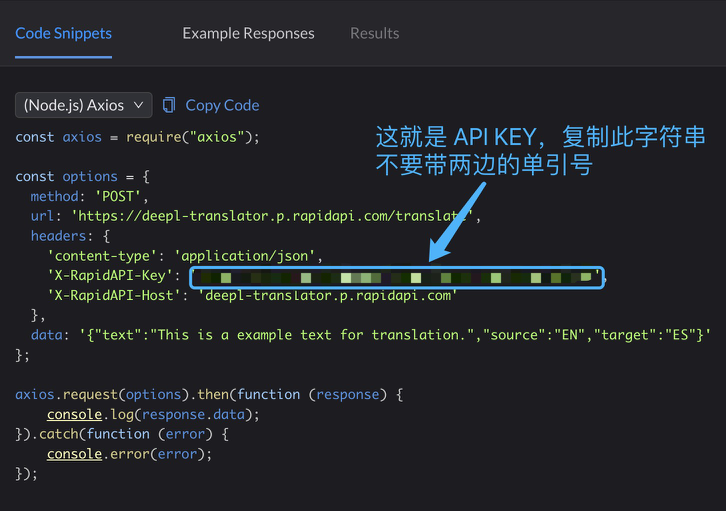Expand the (Node.js) Axios language dropdown
The image size is (726, 511).
[84, 105]
